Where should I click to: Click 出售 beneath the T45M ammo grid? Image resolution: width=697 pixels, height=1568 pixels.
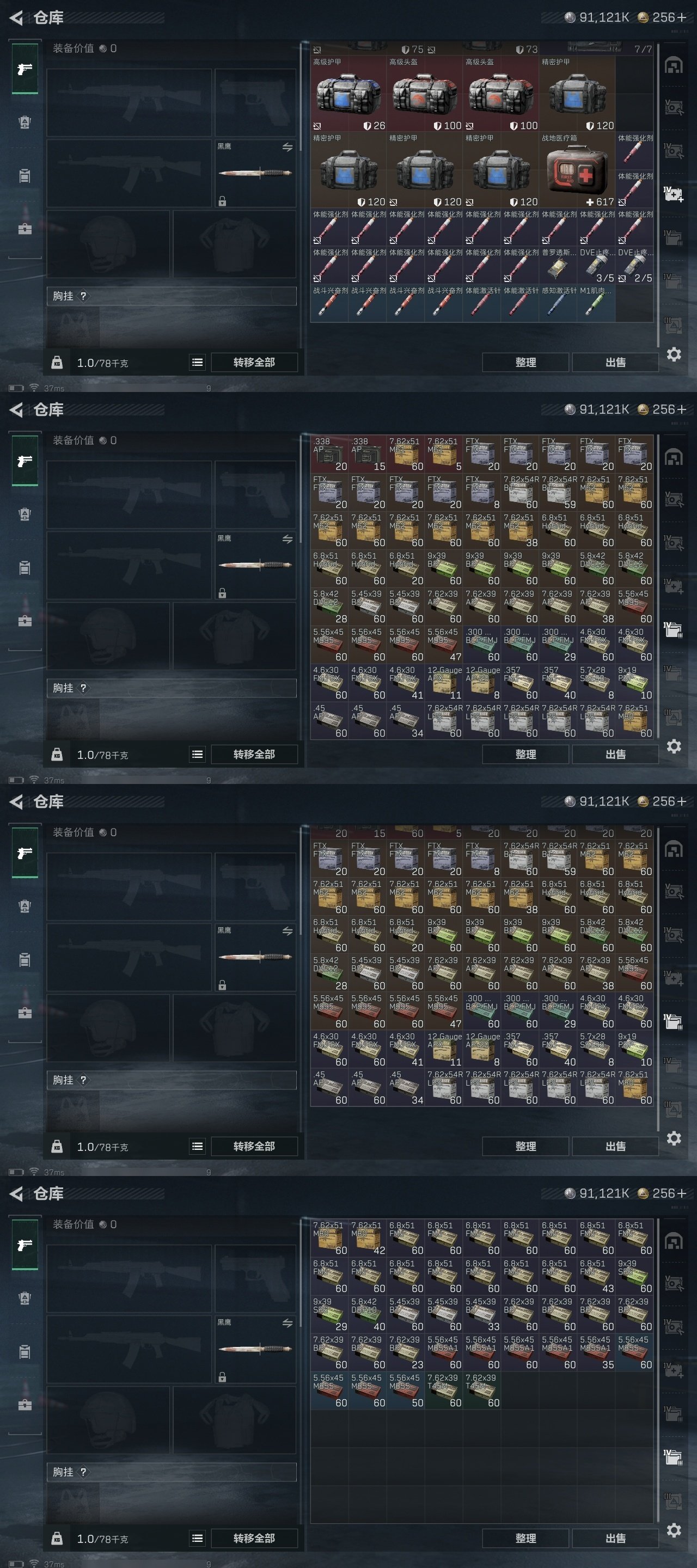pyautogui.click(x=615, y=1538)
